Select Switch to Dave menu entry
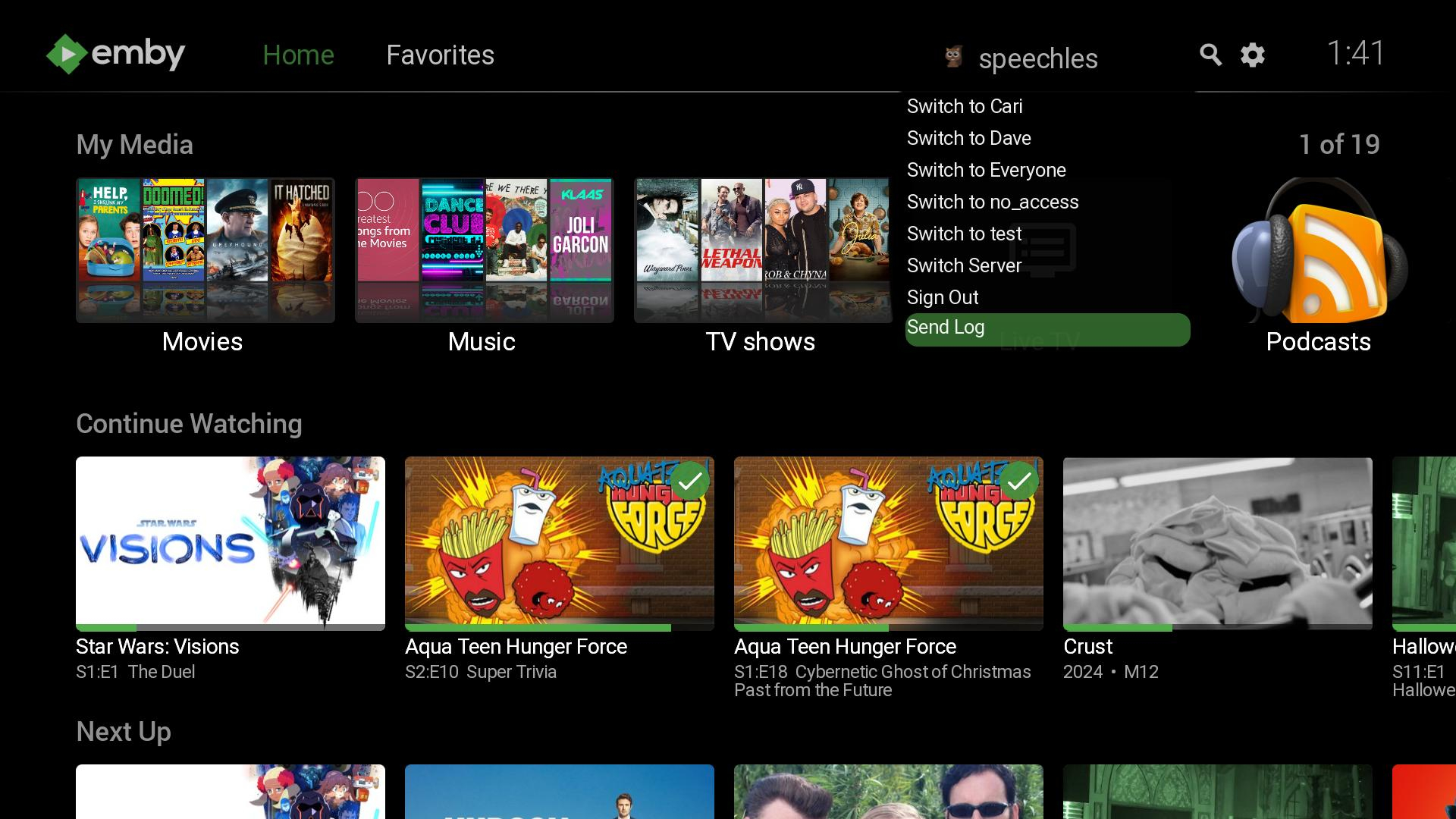 tap(968, 138)
